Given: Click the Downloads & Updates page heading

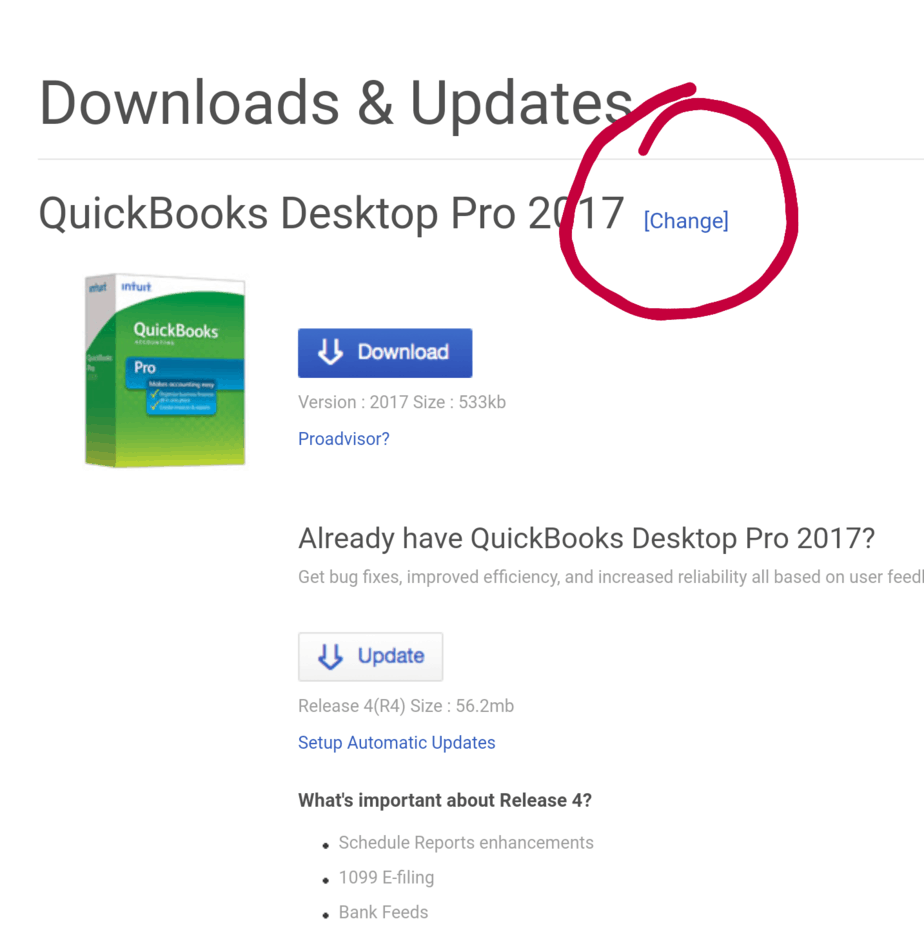Looking at the screenshot, I should [336, 104].
